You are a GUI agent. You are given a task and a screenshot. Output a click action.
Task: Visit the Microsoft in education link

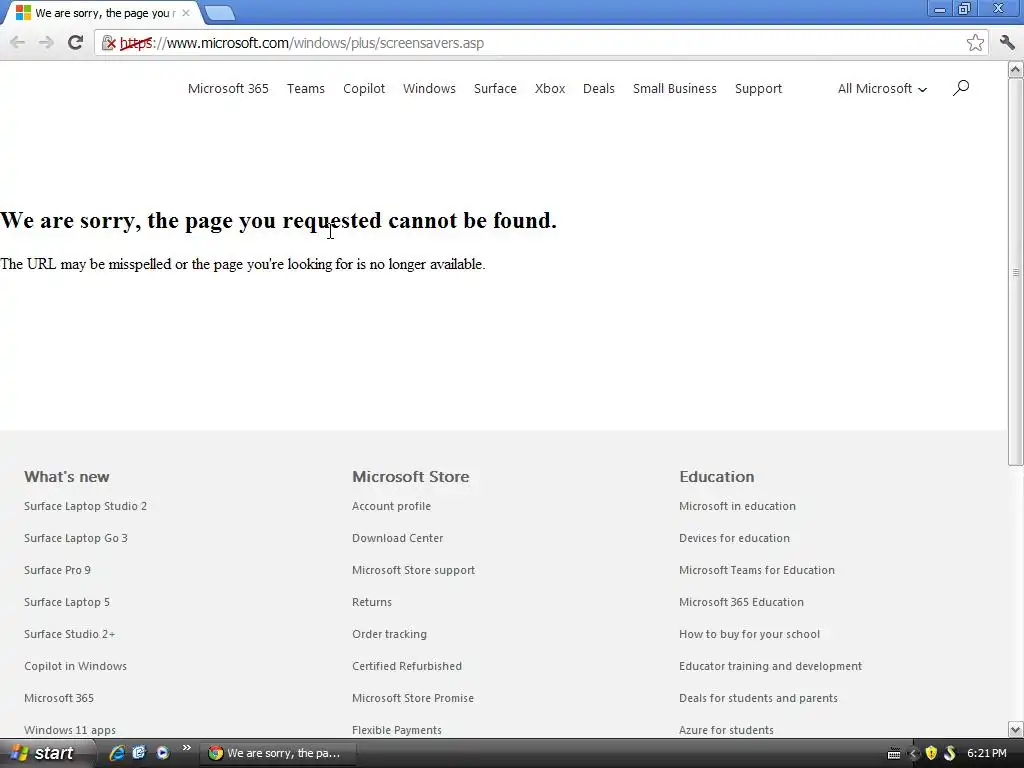[737, 506]
